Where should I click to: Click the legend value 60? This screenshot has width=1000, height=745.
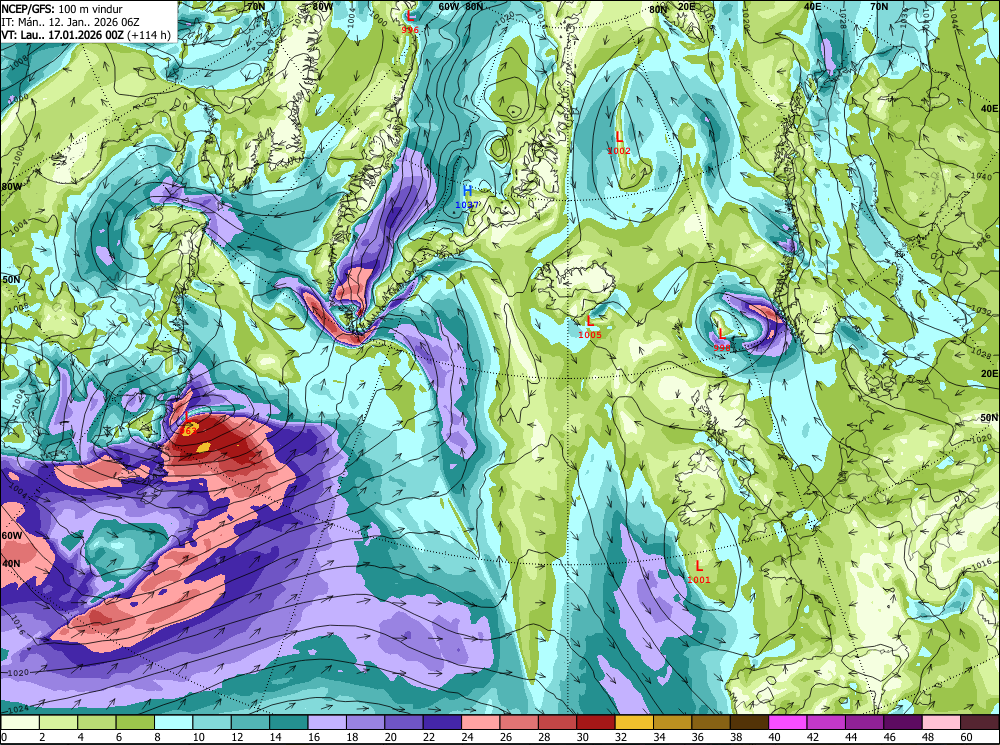966,737
